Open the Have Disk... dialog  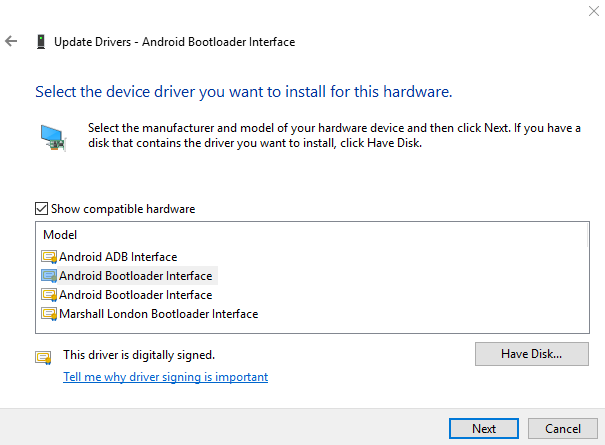tap(532, 353)
